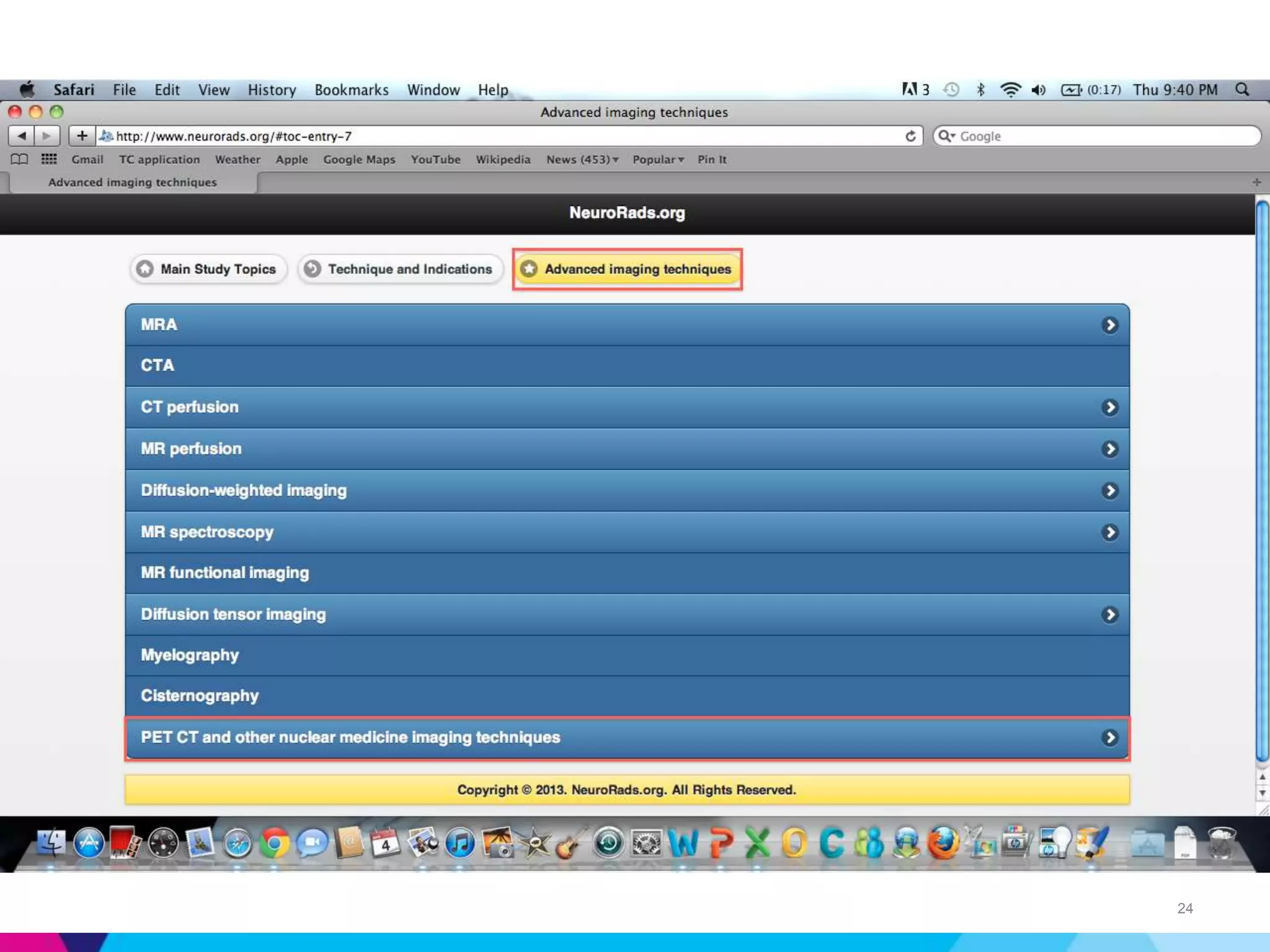Launch Firefox from the Dock
The image size is (1270, 952).
pos(943,844)
